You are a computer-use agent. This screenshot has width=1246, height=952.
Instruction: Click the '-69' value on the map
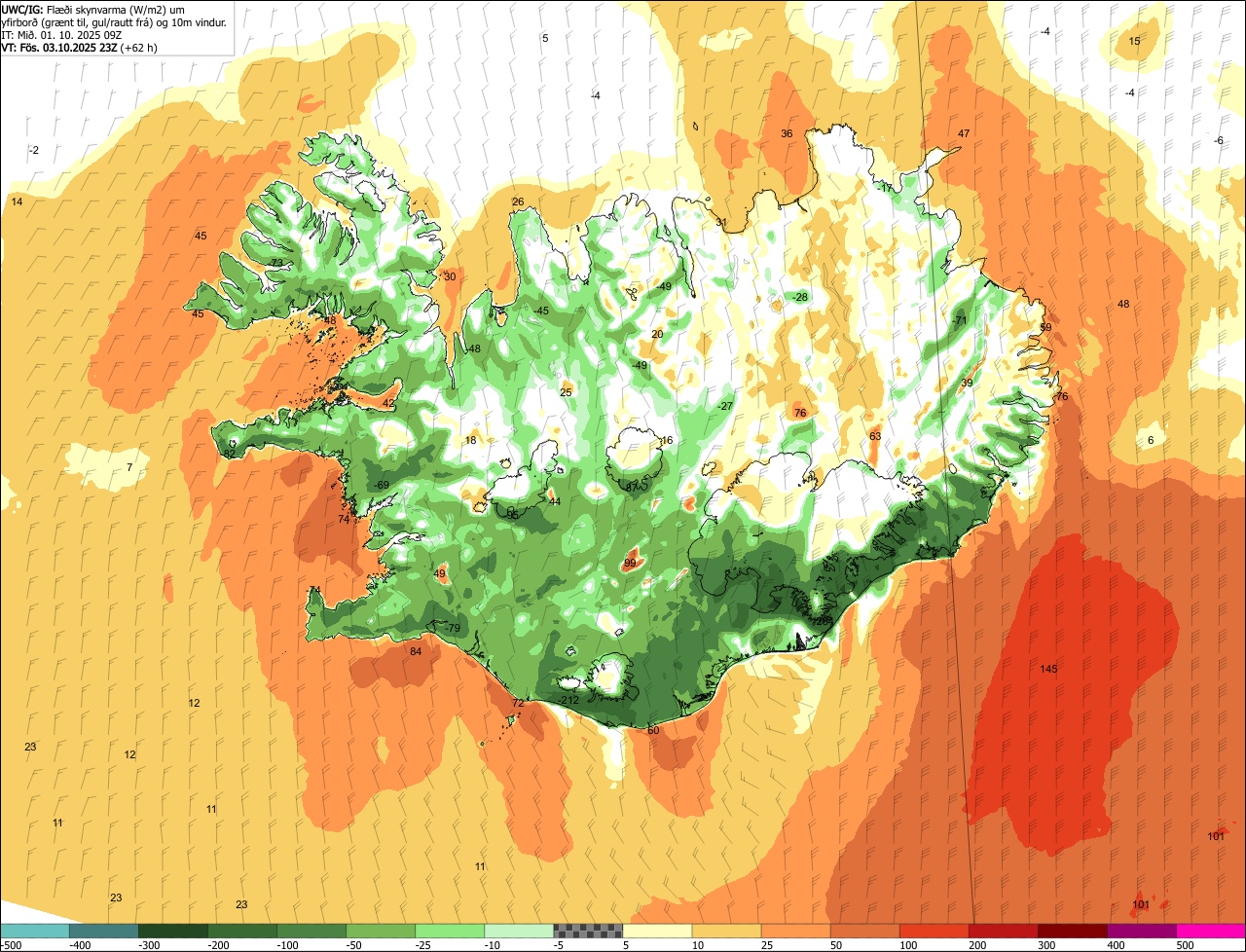[381, 485]
